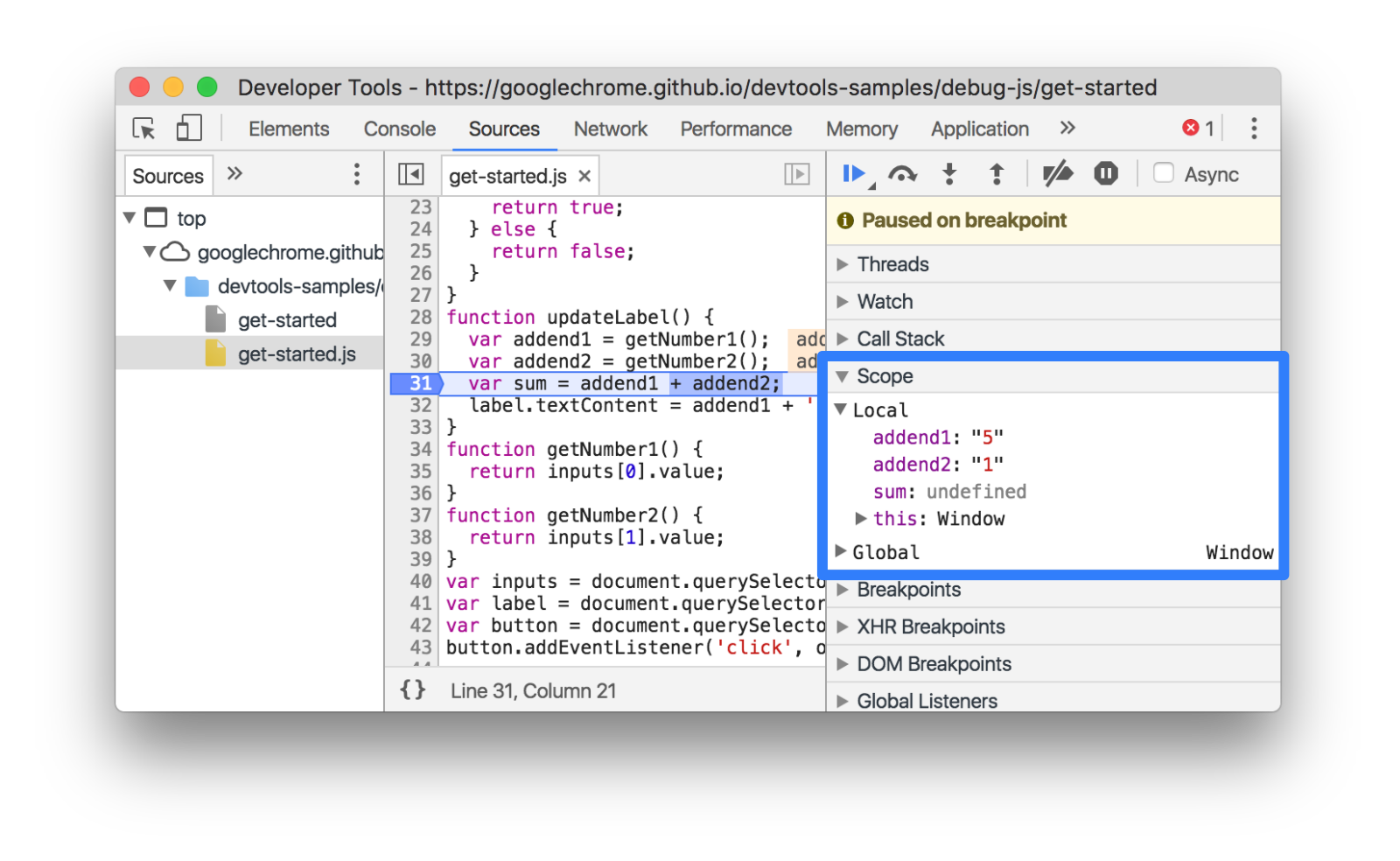The width and height of the screenshot is (1400, 861).
Task: Toggle device toolbar icon
Action: click(x=188, y=129)
